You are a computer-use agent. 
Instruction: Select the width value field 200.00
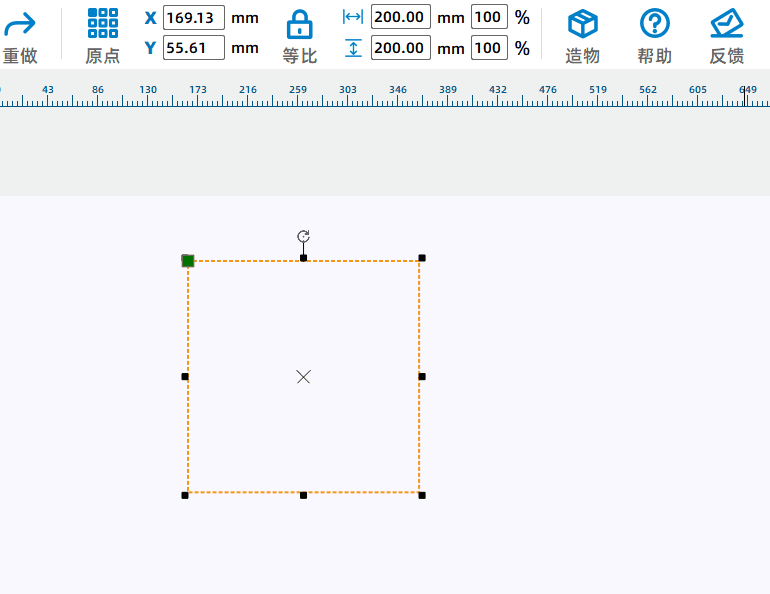point(401,17)
